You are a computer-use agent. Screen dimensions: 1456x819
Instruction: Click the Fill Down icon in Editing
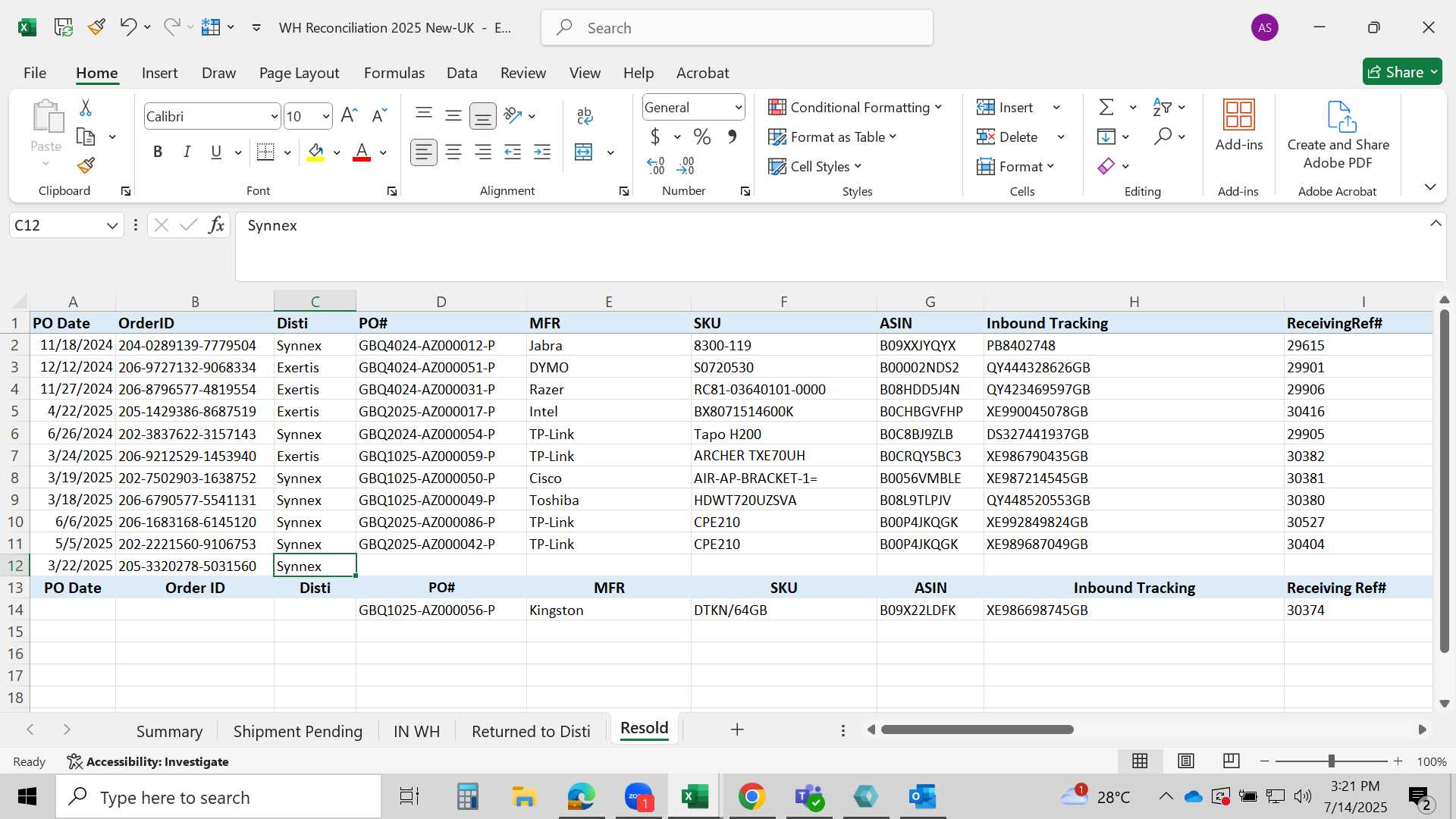click(1106, 137)
